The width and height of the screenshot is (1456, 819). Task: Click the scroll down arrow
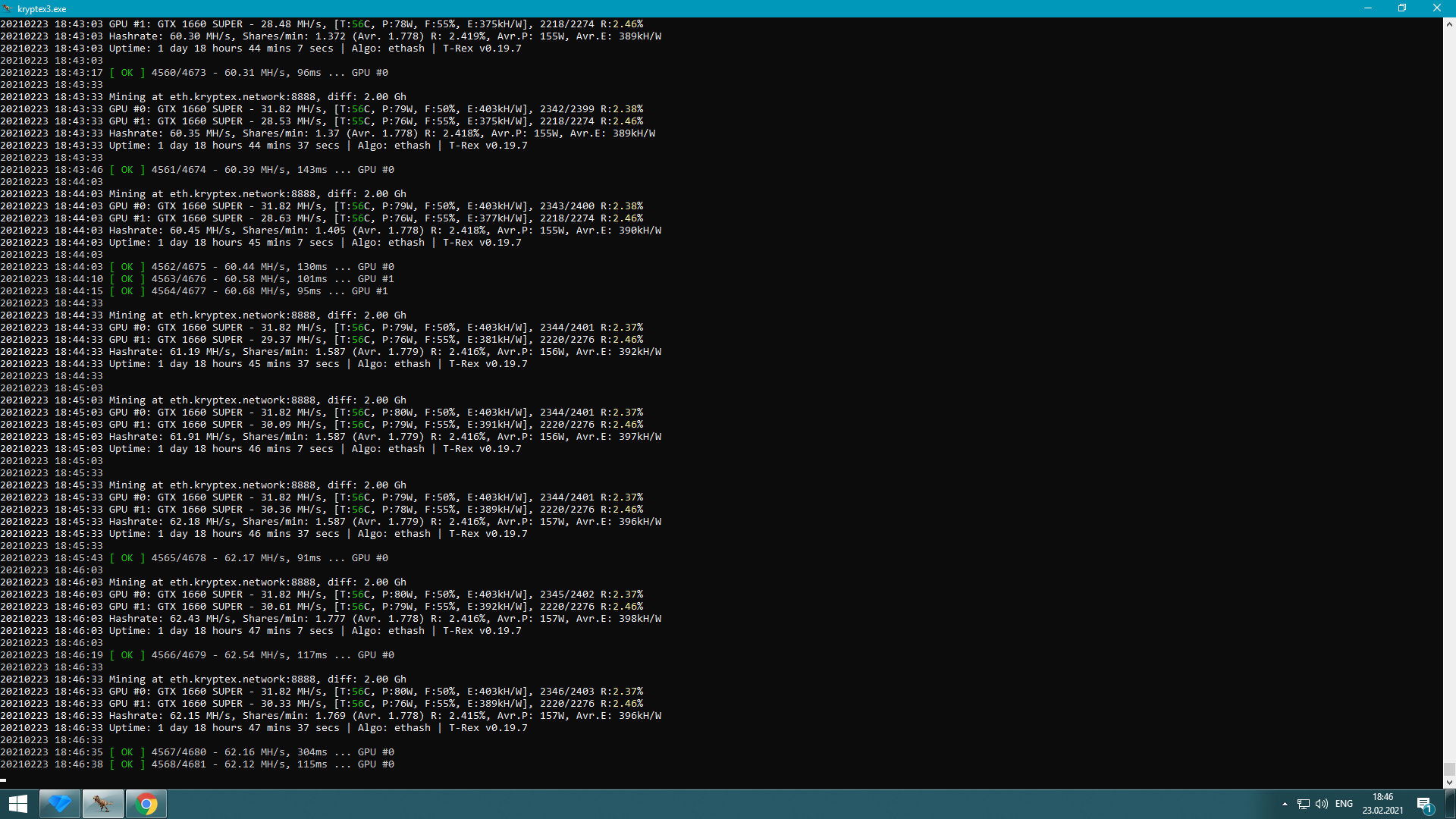point(1449,783)
